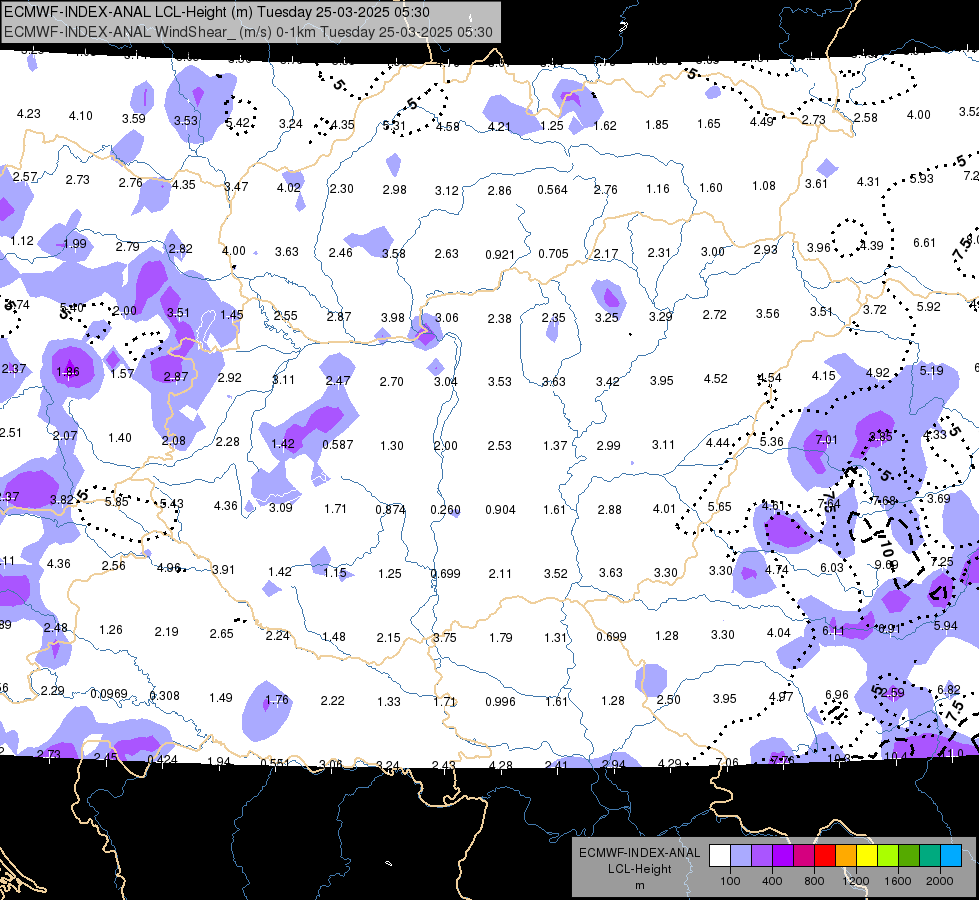Select the yellow swatch in the legend color bar

coord(867,856)
